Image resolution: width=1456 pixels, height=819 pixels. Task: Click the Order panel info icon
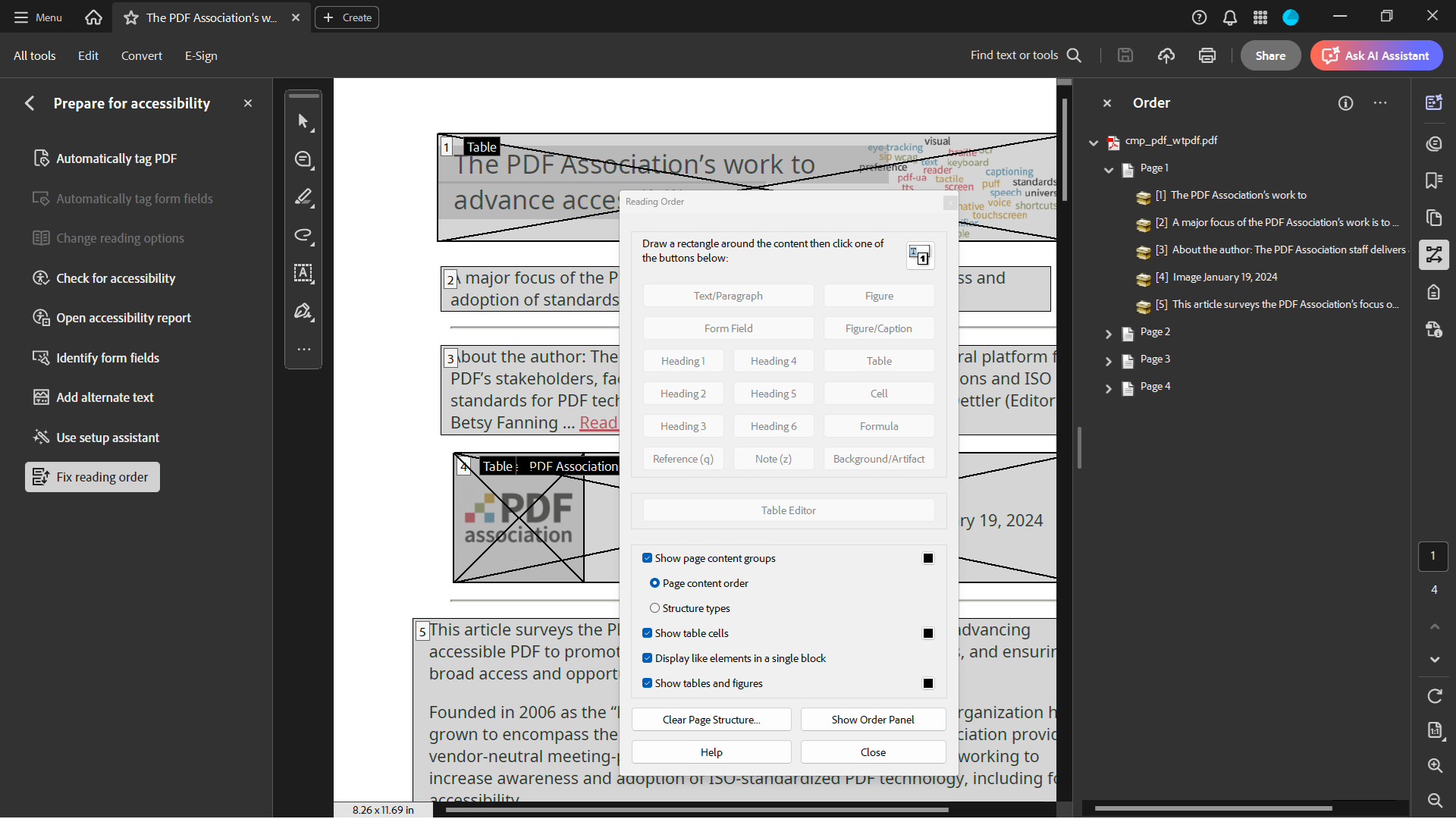1346,103
